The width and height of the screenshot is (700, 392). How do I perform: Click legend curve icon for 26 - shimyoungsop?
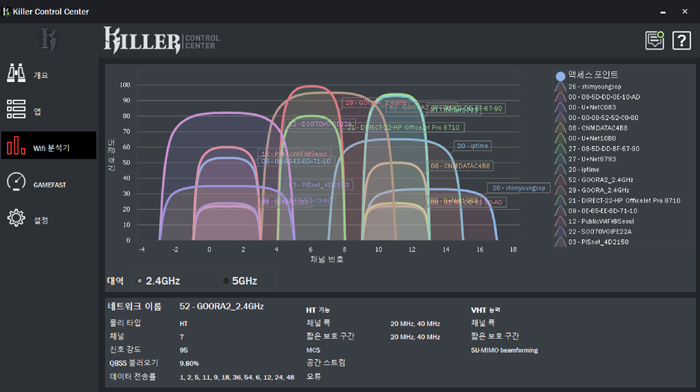tap(560, 87)
